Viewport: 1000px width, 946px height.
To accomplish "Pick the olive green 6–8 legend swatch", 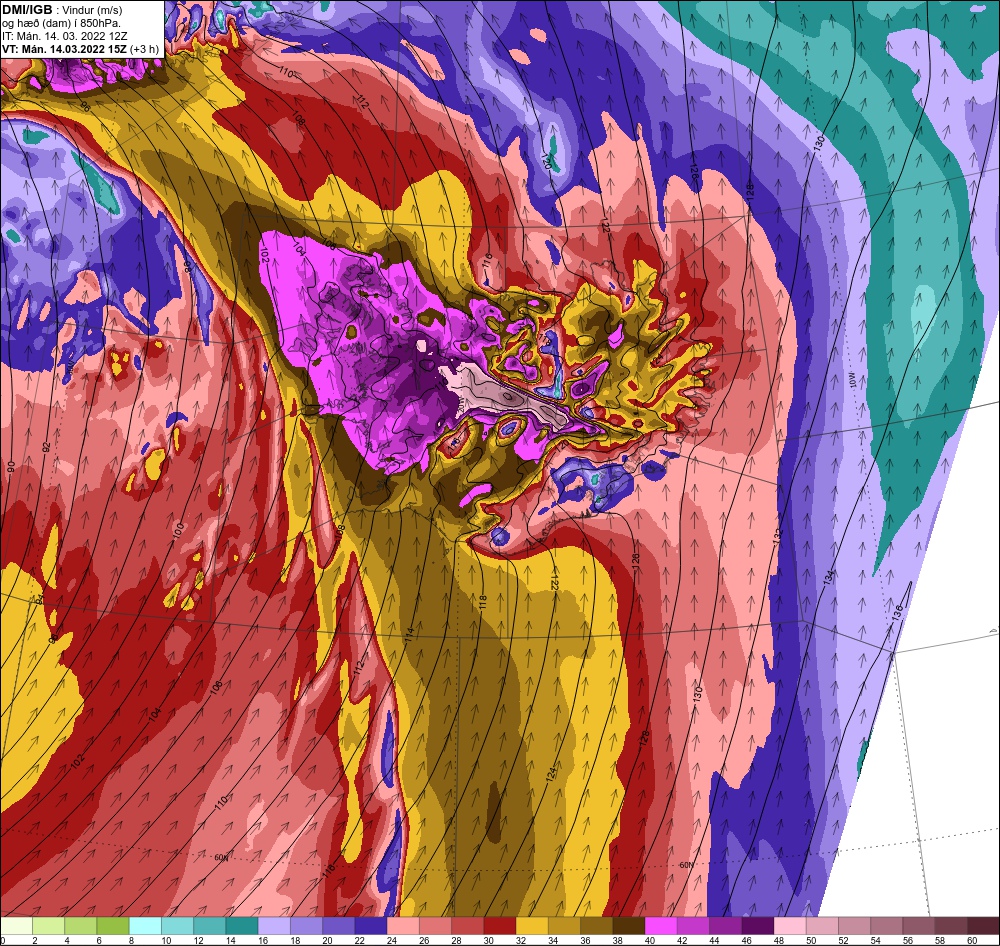I will [114, 926].
